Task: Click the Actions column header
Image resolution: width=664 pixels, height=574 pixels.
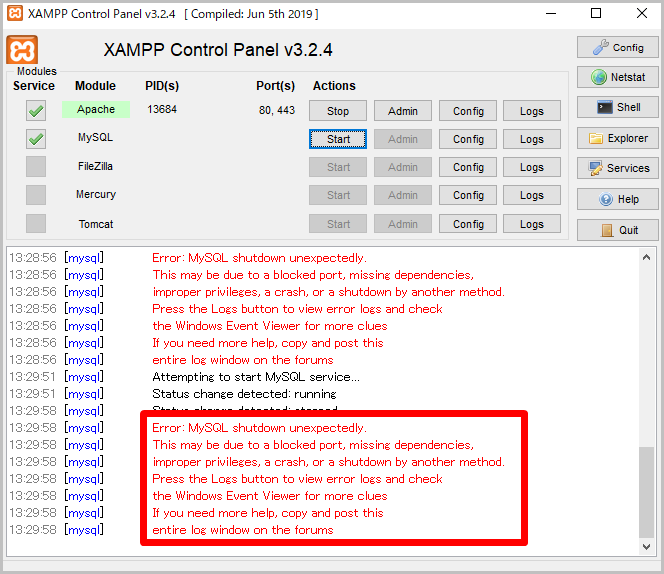Action: 334,86
